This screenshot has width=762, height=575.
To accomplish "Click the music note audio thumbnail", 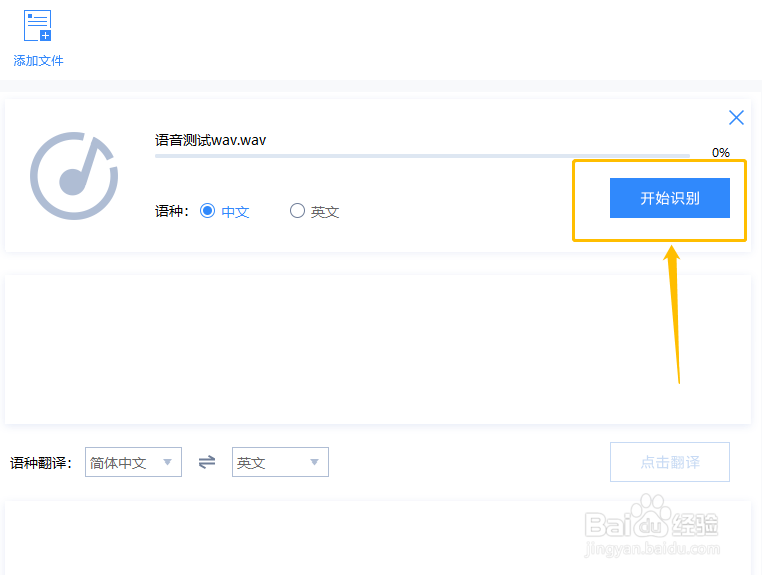I will (74, 175).
